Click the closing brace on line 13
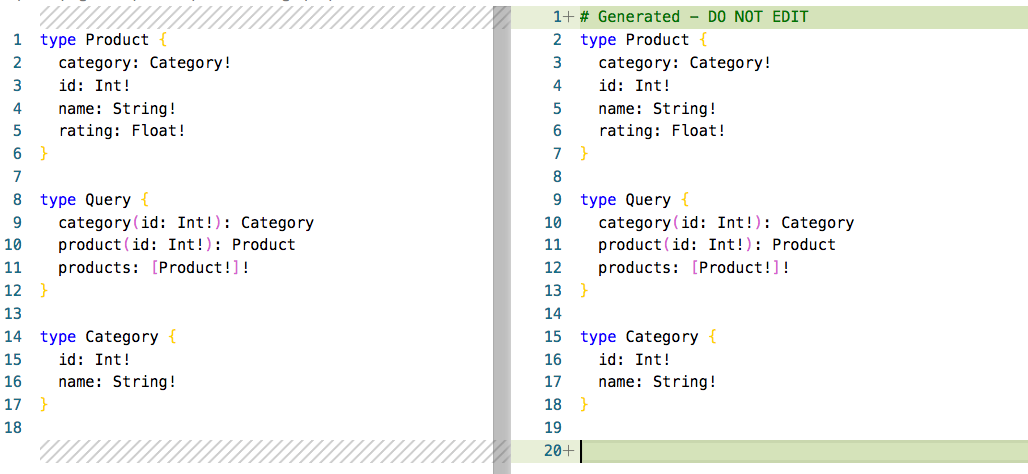The image size is (1028, 474). 584,291
